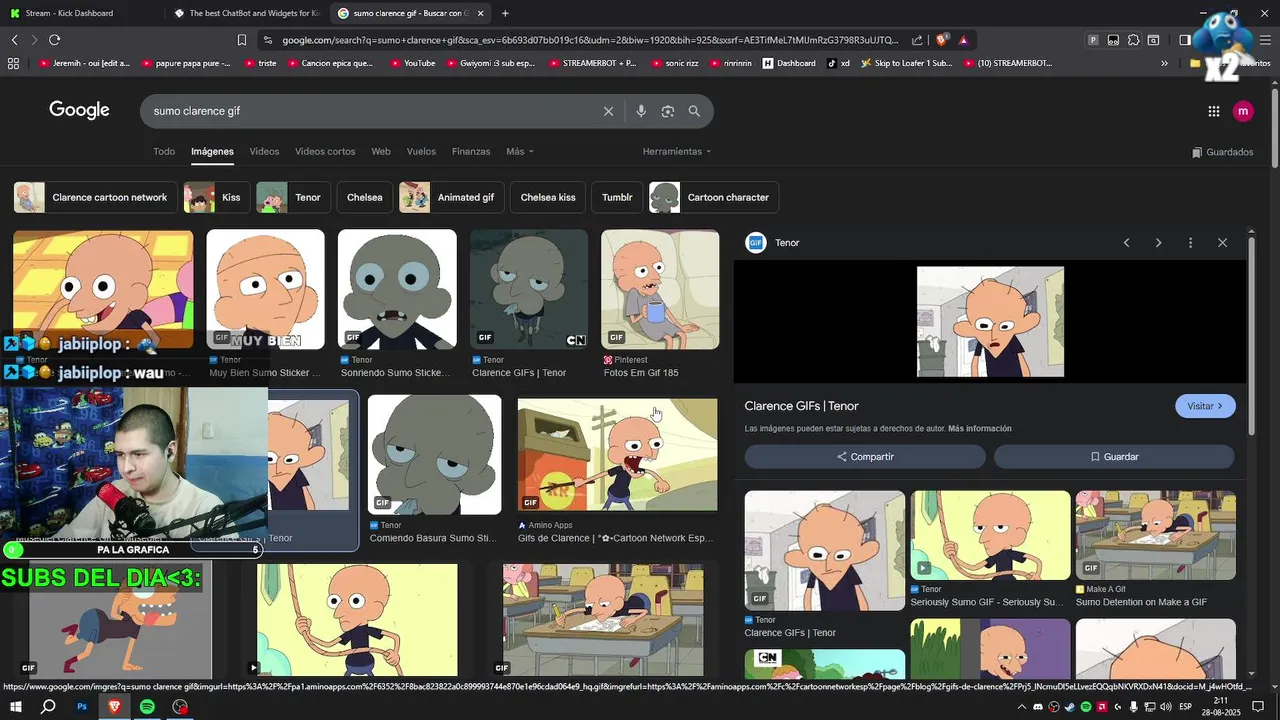
Task: Click the Compartir share button
Action: [865, 457]
